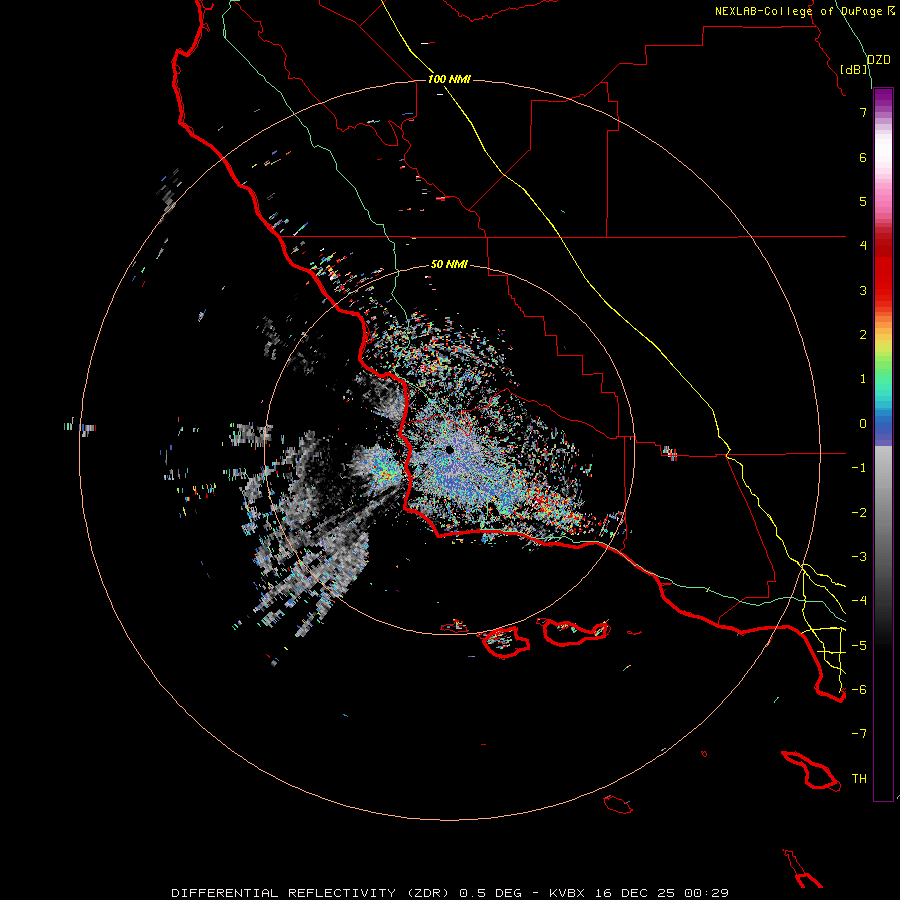Click the 'KVBX' station identifier in caption

point(568,893)
